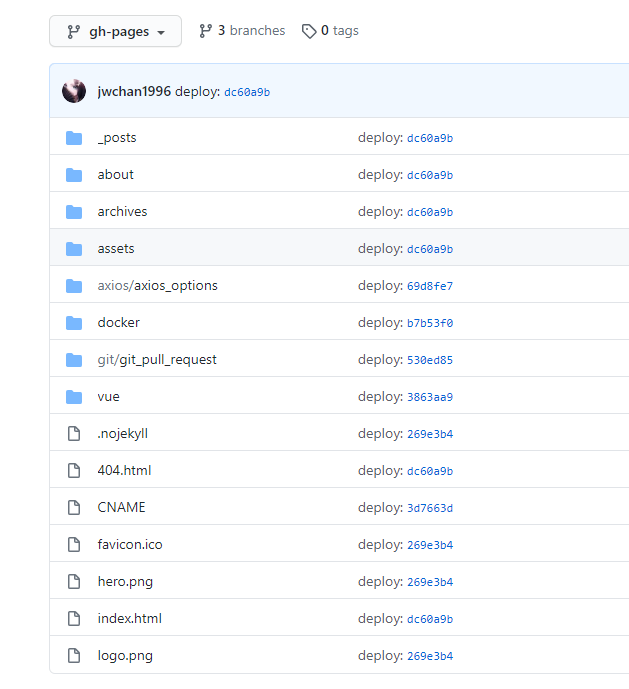View the 3 branches list

tap(251, 30)
